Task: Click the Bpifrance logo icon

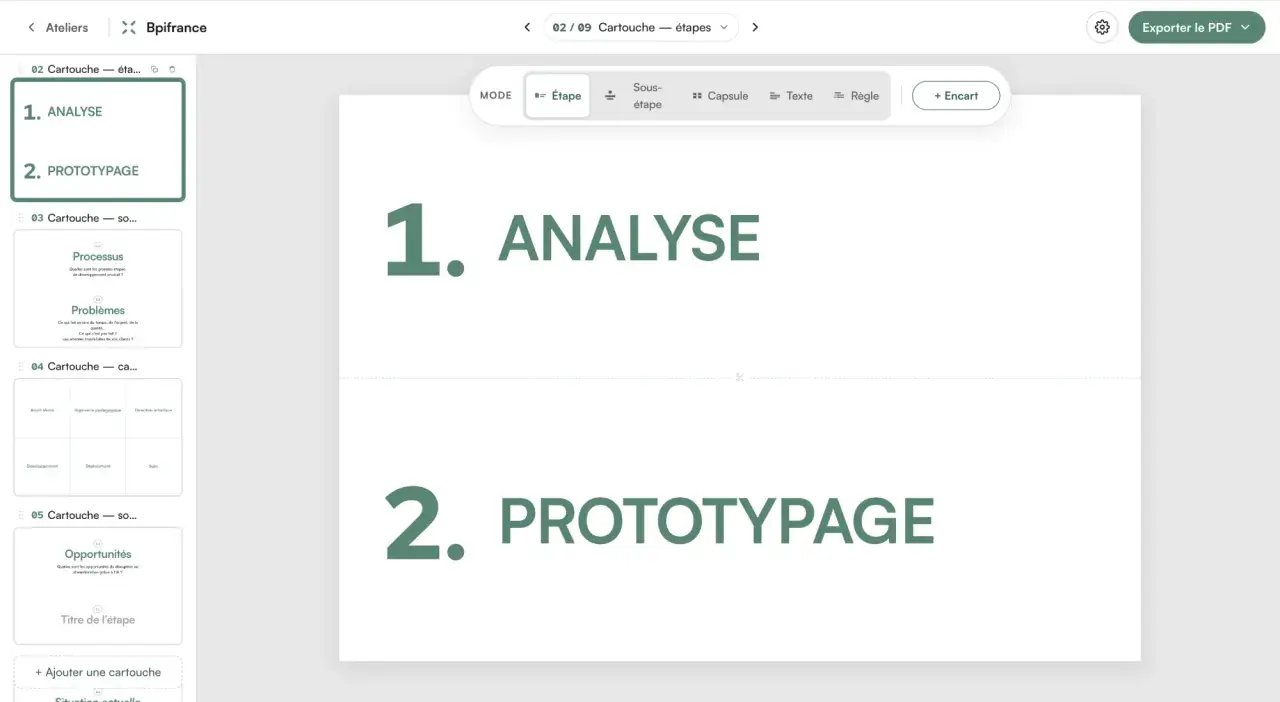Action: pyautogui.click(x=128, y=27)
